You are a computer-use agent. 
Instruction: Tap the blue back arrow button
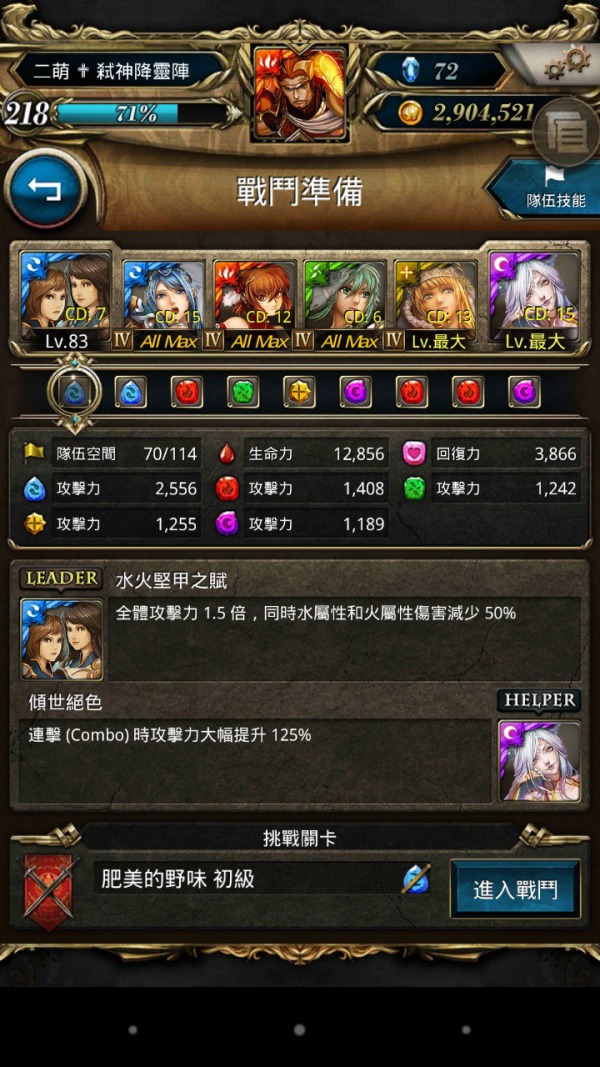[x=45, y=190]
